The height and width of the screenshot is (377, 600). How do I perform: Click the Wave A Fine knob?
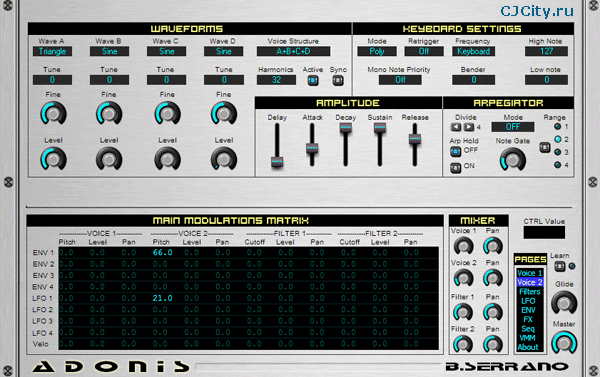[54, 114]
